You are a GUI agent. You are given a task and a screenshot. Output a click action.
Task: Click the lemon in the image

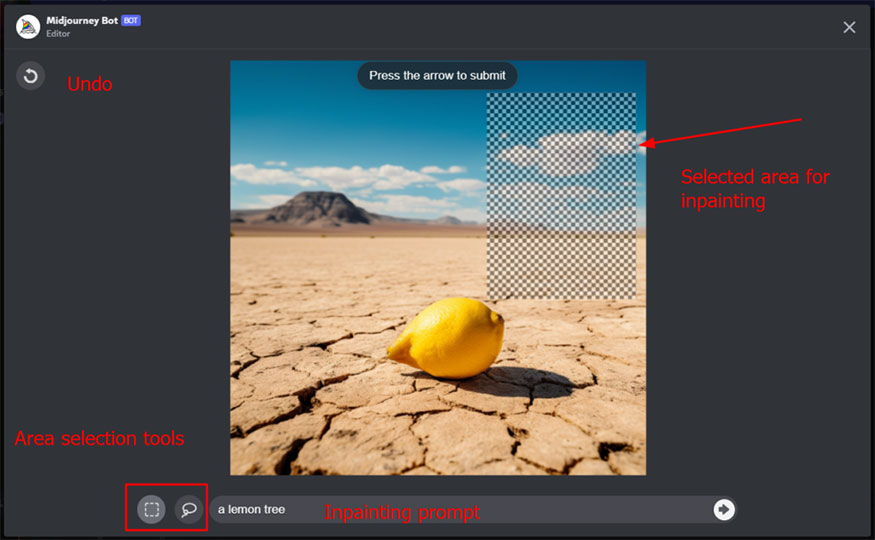click(446, 338)
